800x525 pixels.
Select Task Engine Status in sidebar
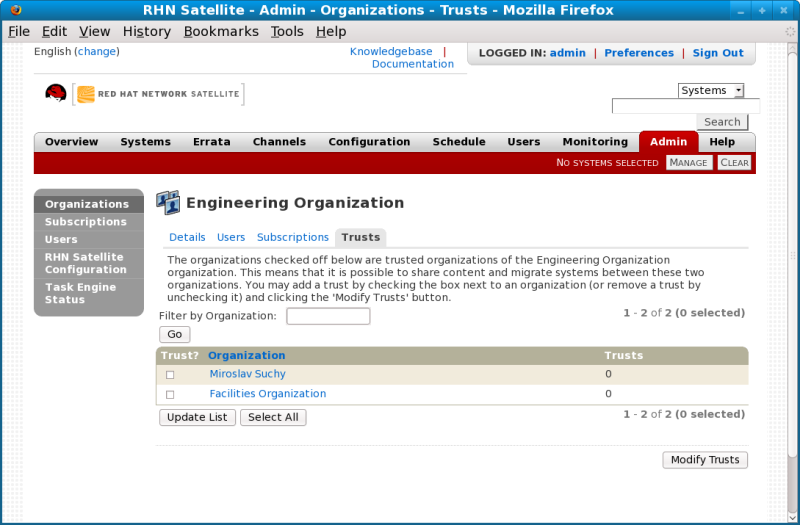pos(80,293)
